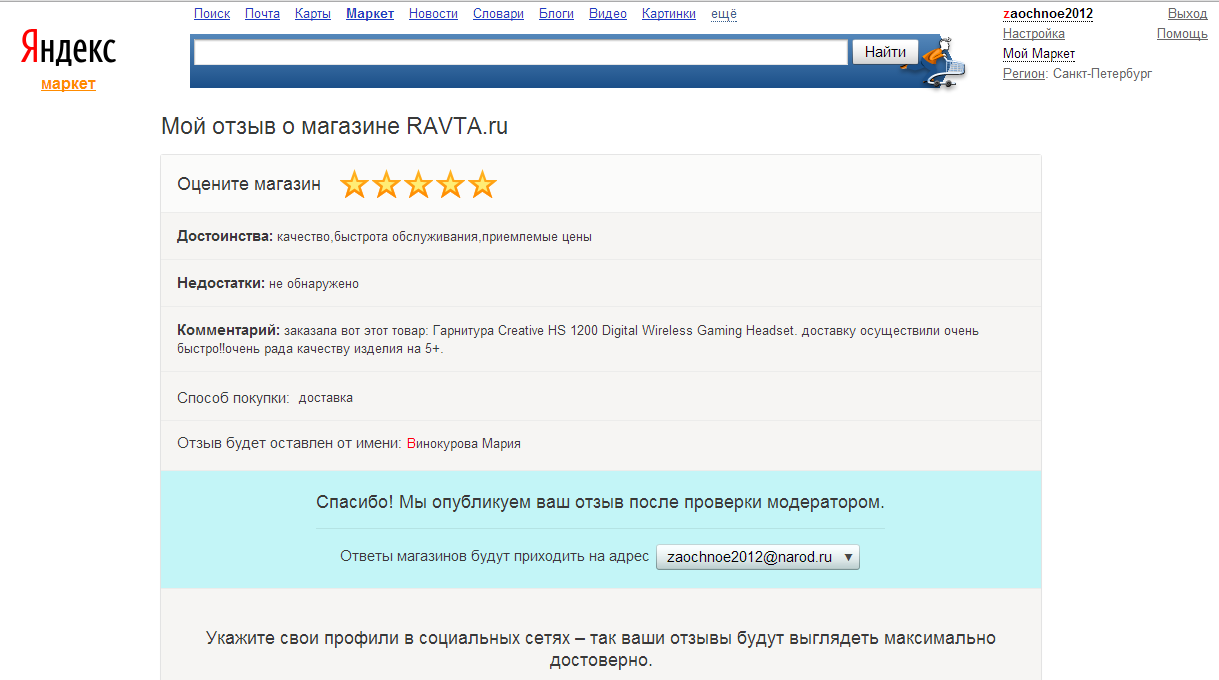The height and width of the screenshot is (680, 1219).
Task: Click the Выход logout link
Action: [1188, 14]
